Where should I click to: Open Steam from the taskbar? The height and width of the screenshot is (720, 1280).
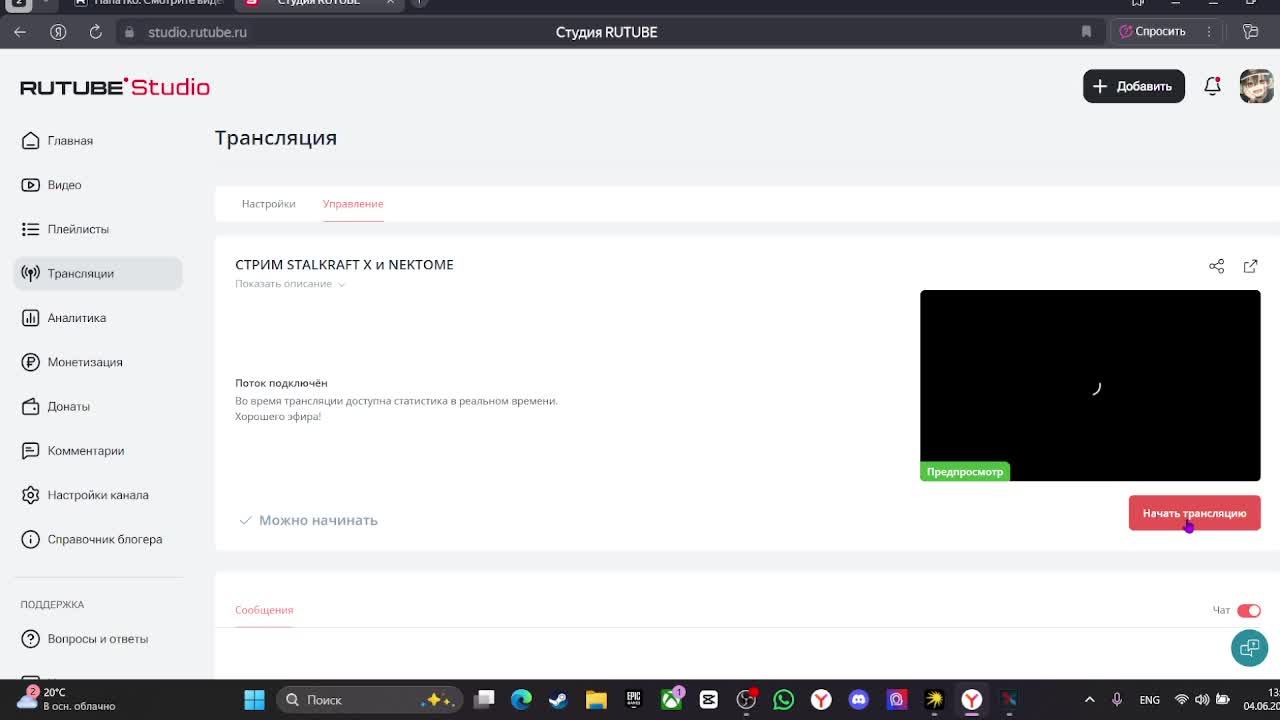click(558, 700)
